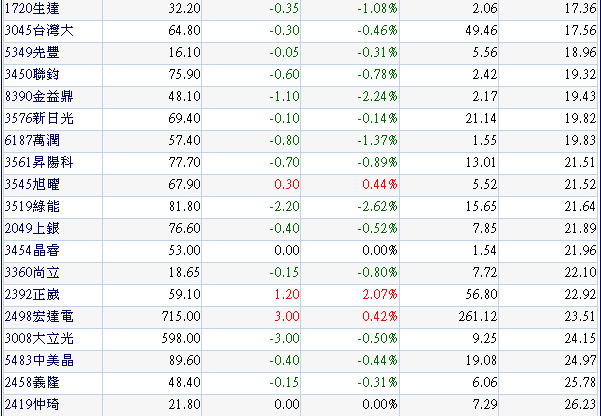601x416 pixels.
Task: Select price 81.80 in 綠能 row
Action: (x=184, y=206)
